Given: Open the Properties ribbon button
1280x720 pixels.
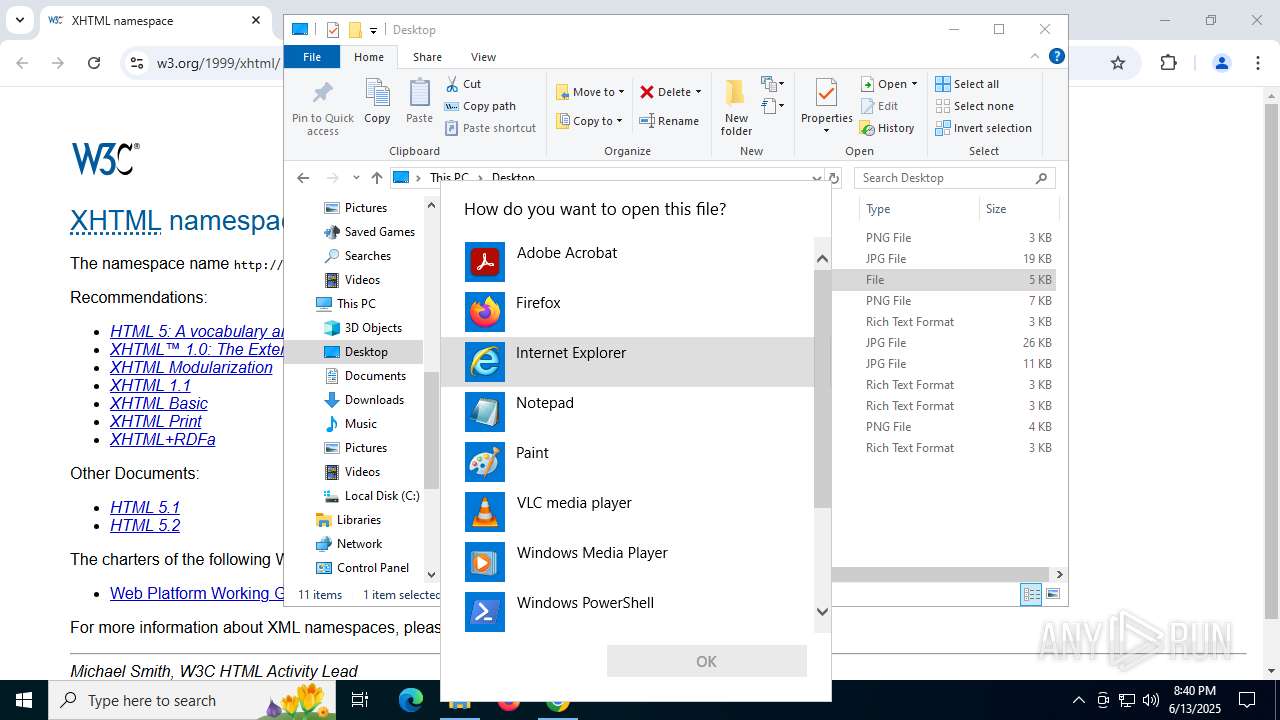Looking at the screenshot, I should (x=826, y=107).
